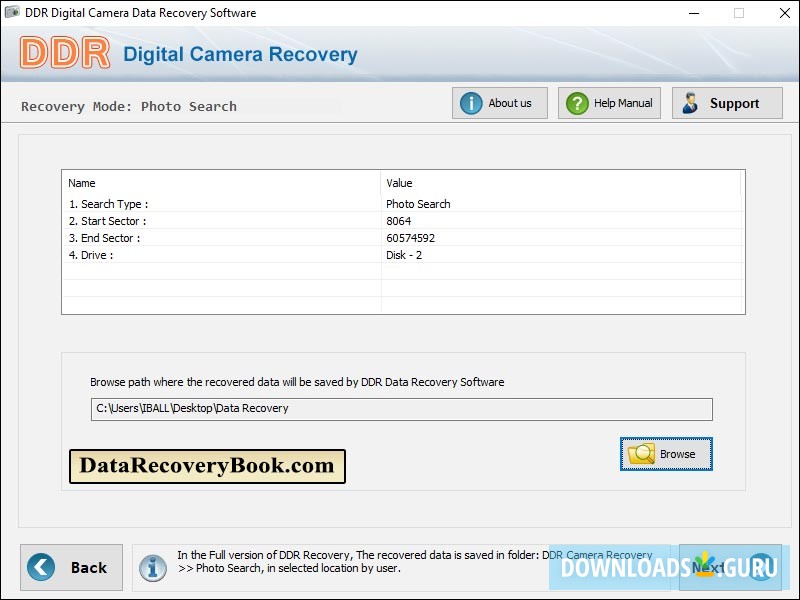Click the blue back arrow icon

pyautogui.click(x=41, y=567)
